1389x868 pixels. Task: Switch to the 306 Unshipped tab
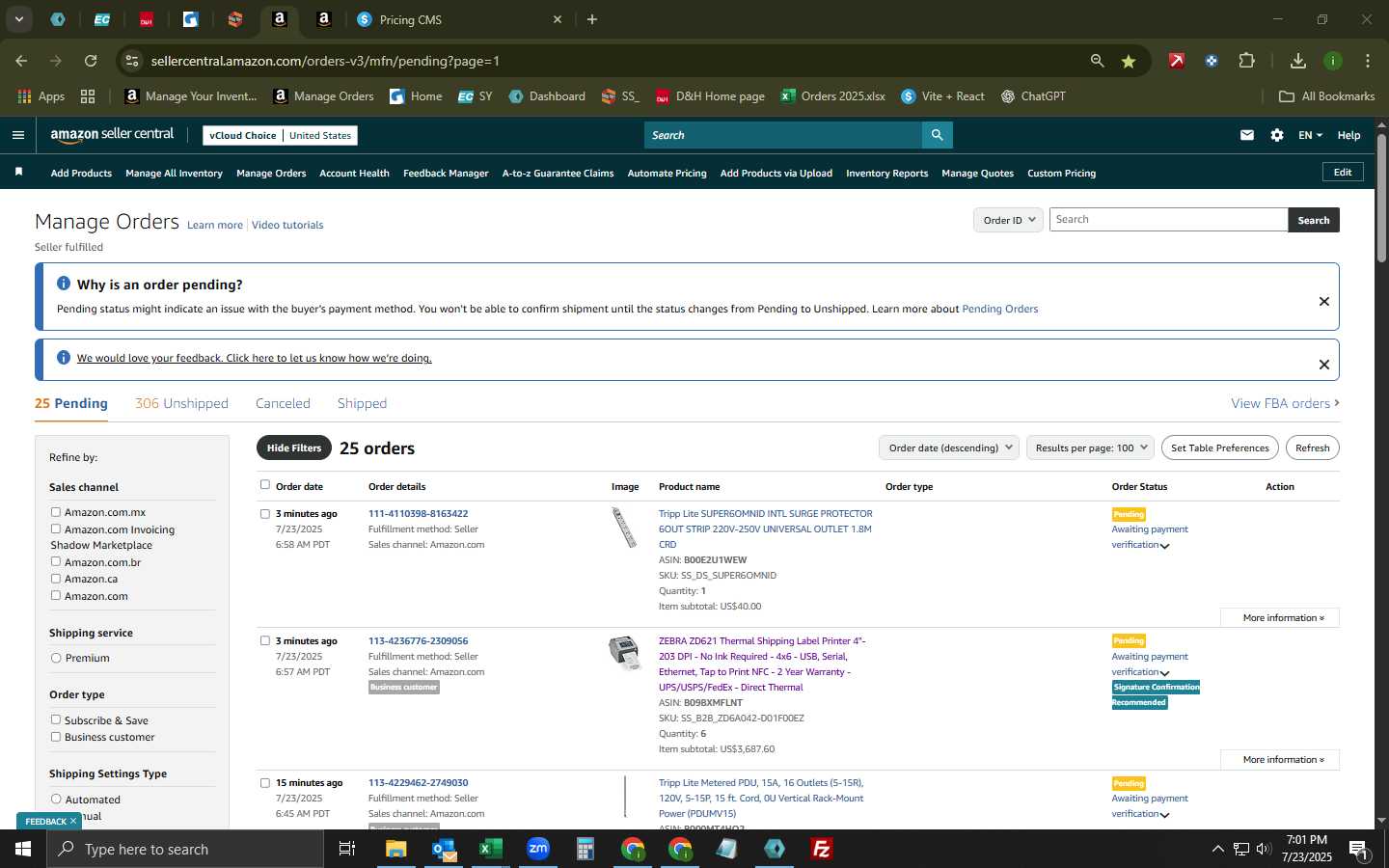click(181, 403)
